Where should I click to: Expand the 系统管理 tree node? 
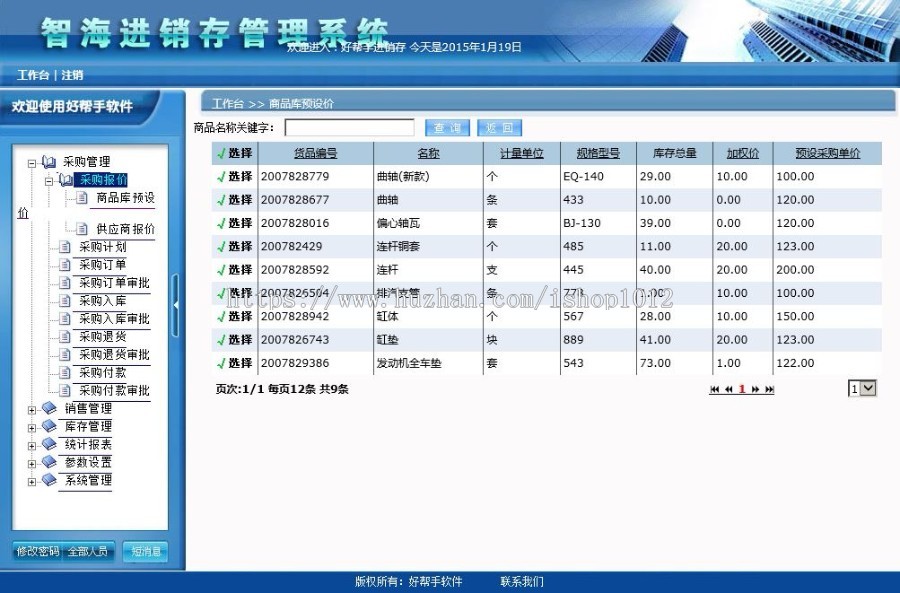pyautogui.click(x=32, y=482)
